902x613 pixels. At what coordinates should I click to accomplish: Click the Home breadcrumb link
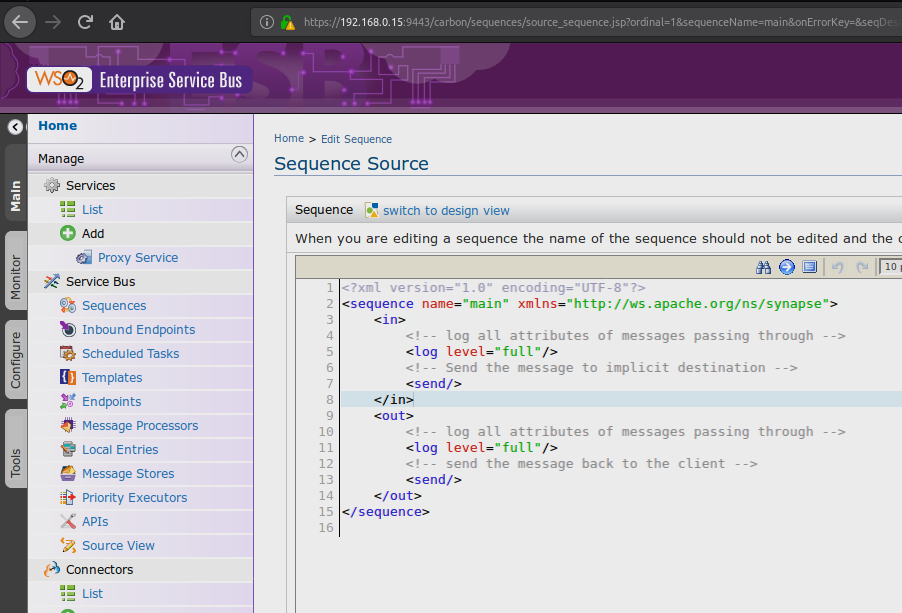[x=289, y=139]
